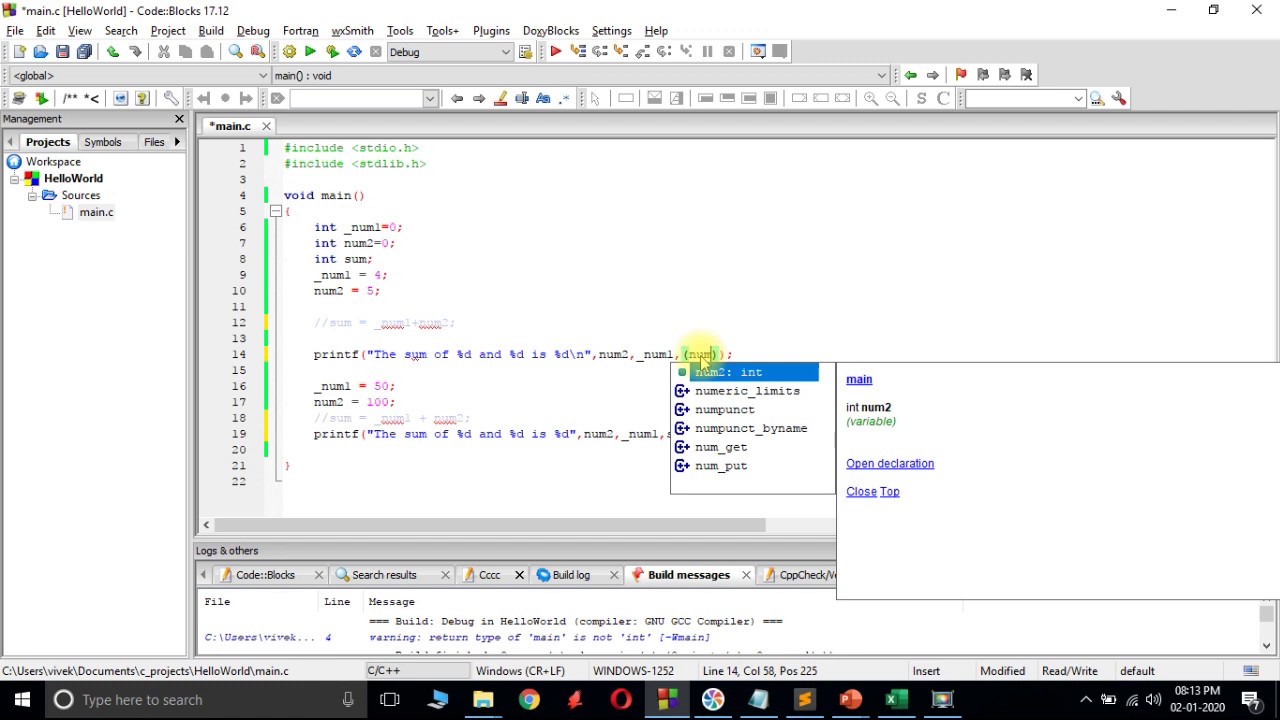The image size is (1280, 720).
Task: Click the New file toolbar icon
Action: [19, 52]
